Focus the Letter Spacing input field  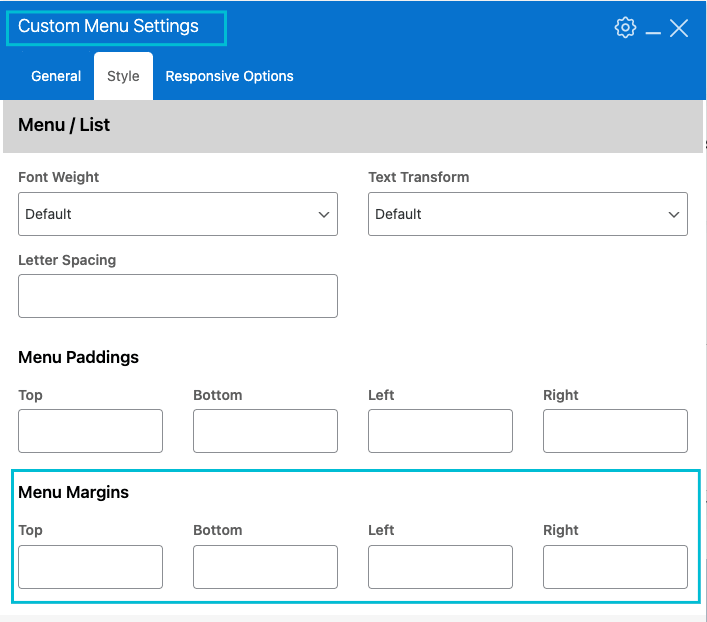coord(178,296)
